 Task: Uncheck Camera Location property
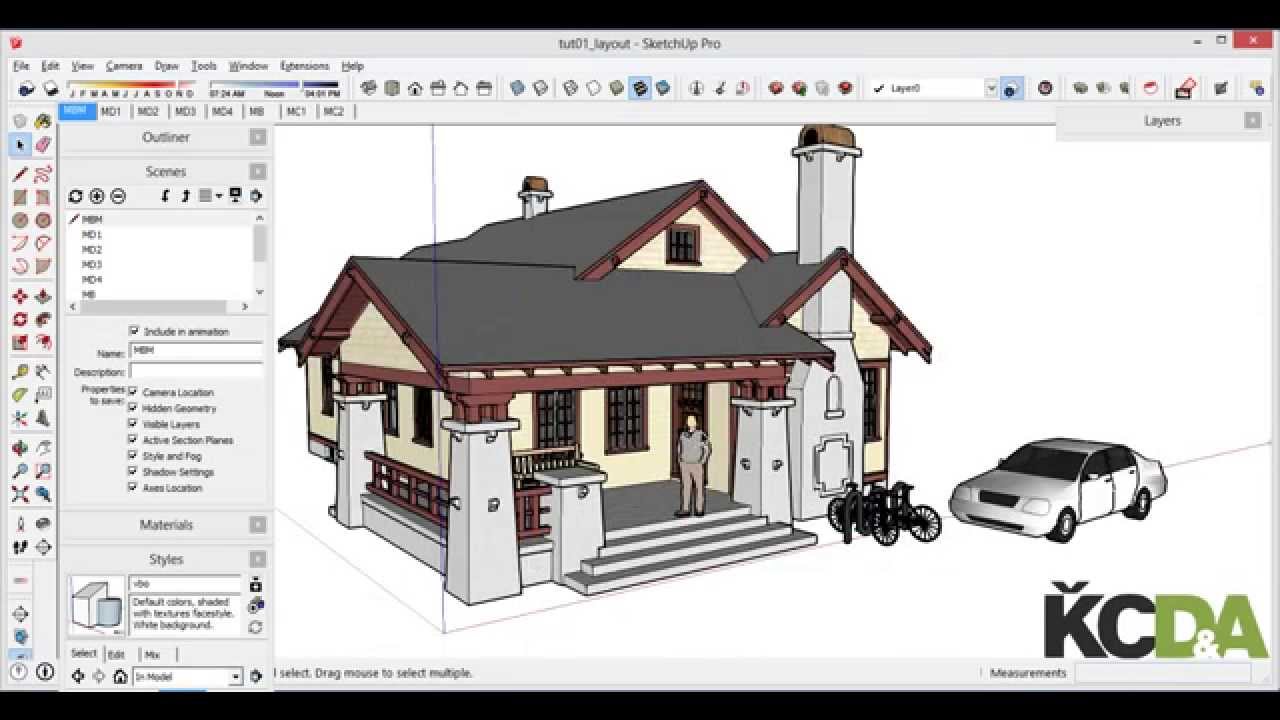(133, 392)
